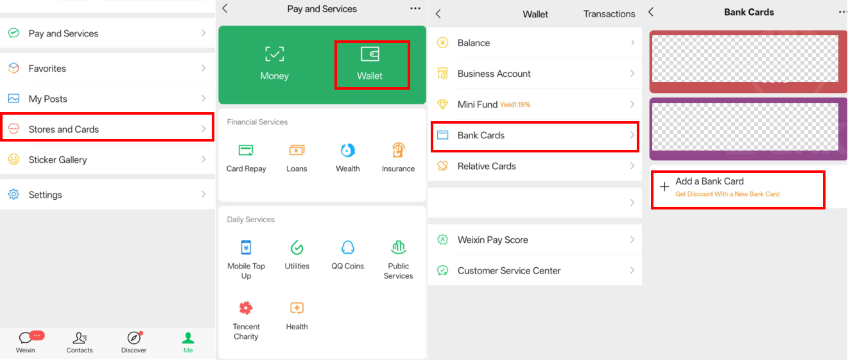Expand the Settings row chevron

pyautogui.click(x=203, y=195)
